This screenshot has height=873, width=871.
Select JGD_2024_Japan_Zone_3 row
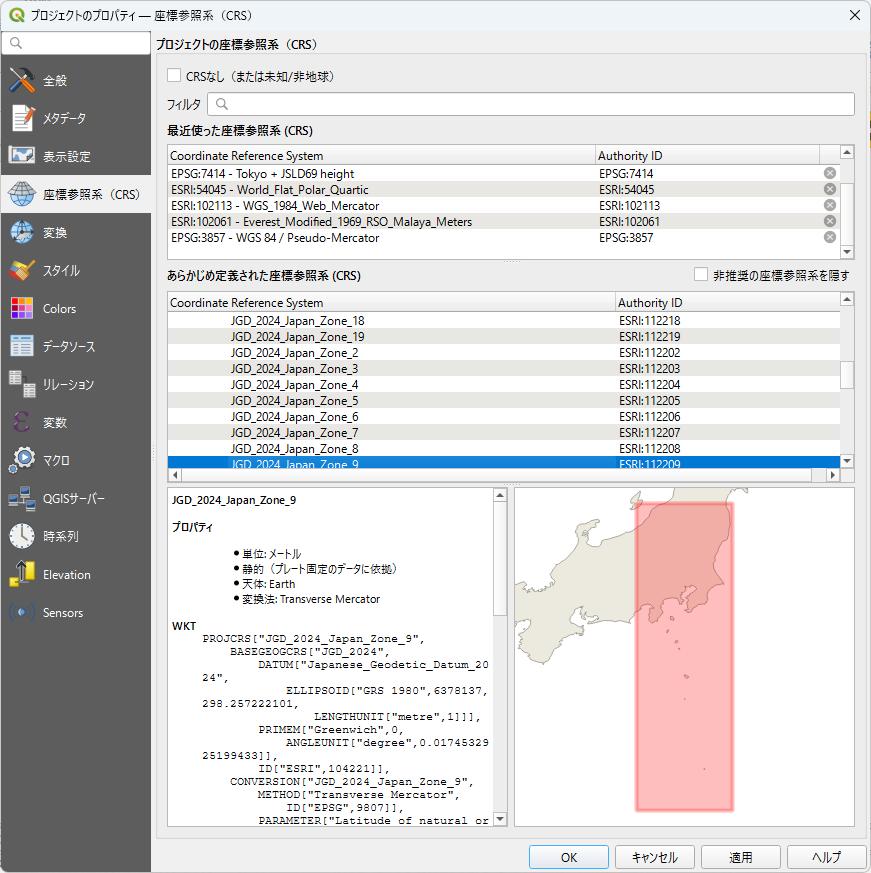pos(503,369)
